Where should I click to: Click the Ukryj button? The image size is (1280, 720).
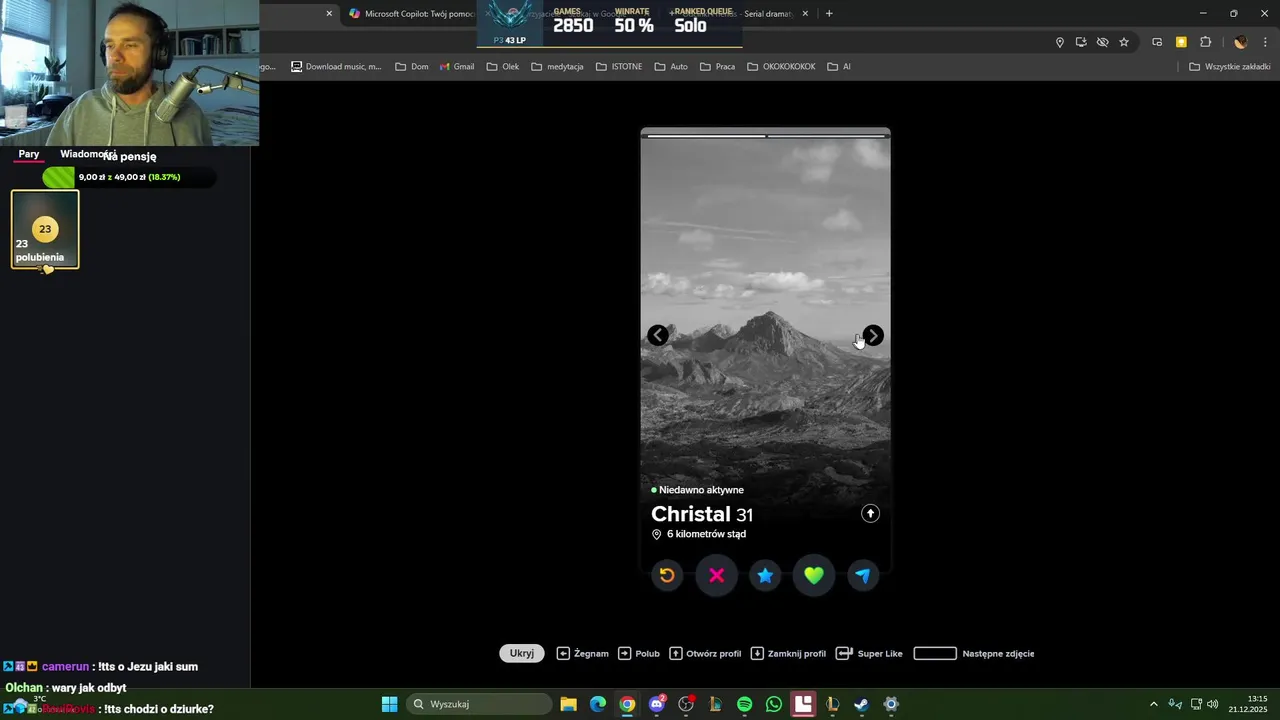(522, 653)
